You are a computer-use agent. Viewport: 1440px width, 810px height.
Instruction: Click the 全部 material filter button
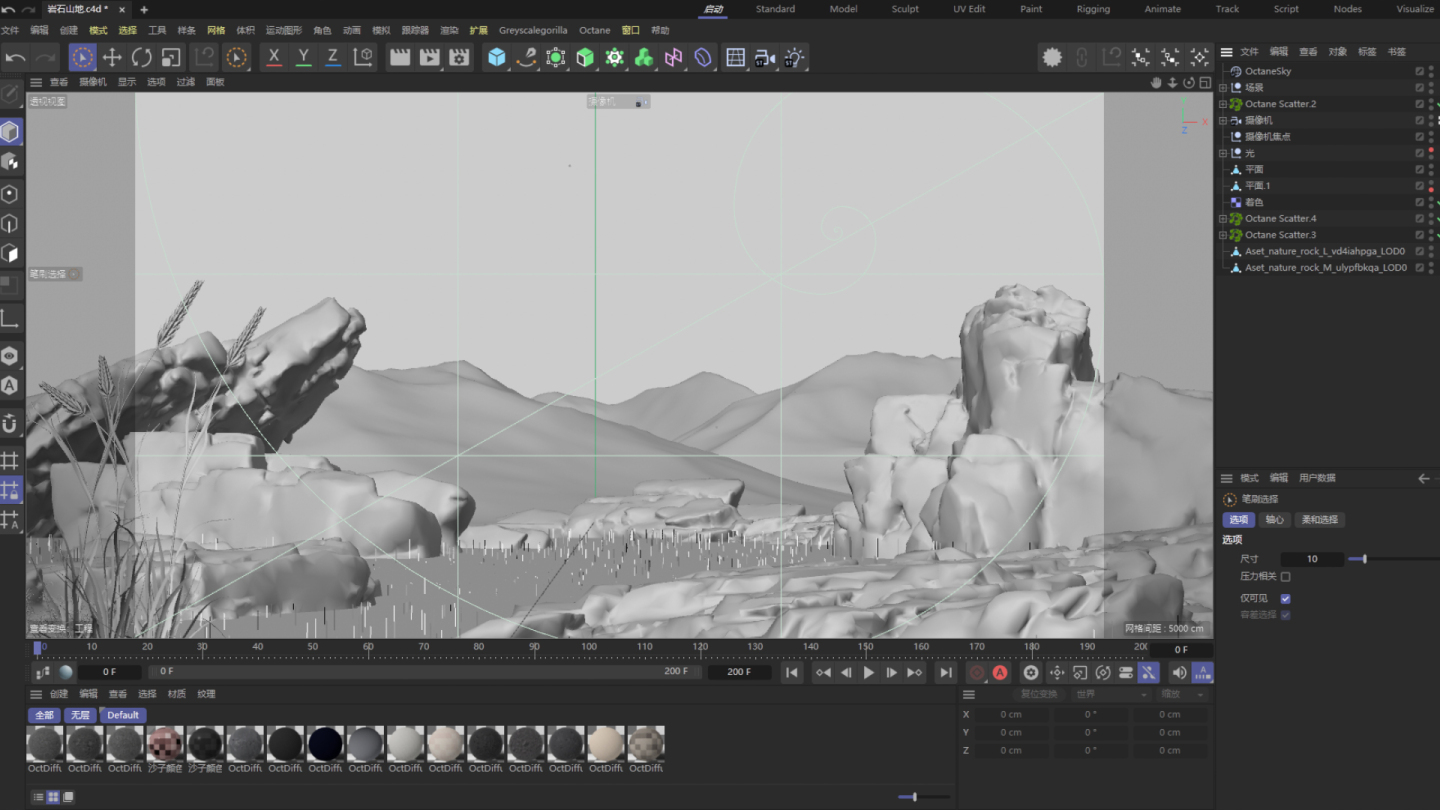[45, 715]
